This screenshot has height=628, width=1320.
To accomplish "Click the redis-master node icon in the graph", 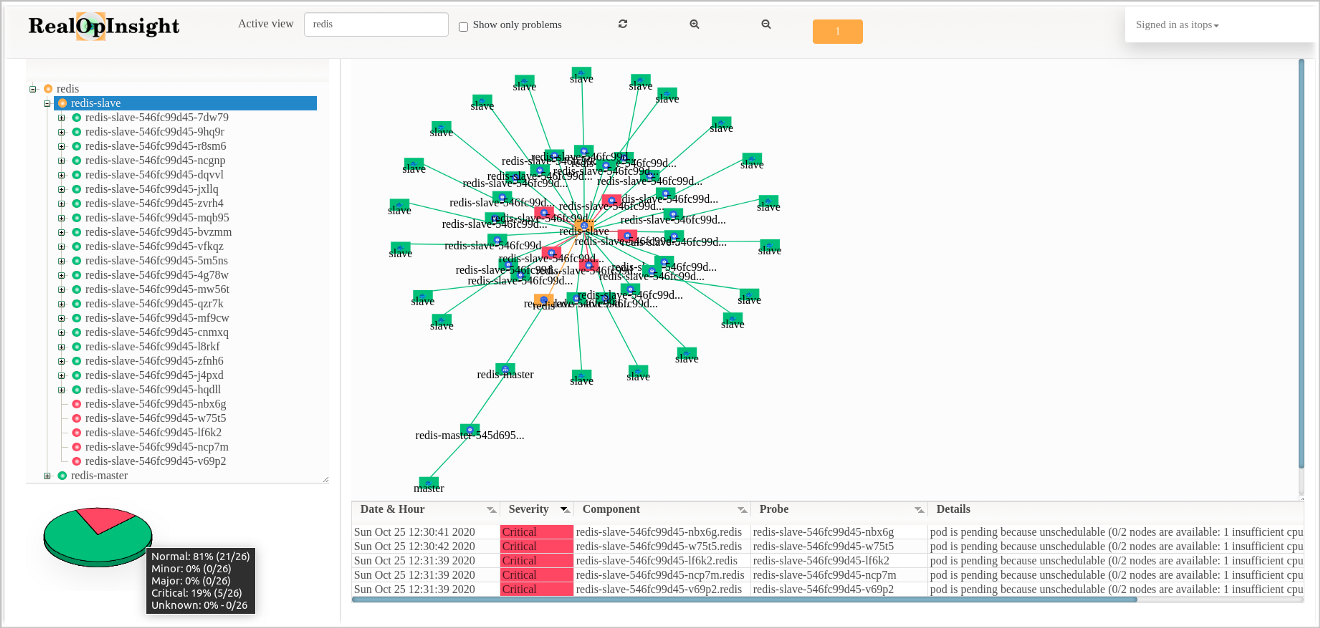I will (505, 368).
